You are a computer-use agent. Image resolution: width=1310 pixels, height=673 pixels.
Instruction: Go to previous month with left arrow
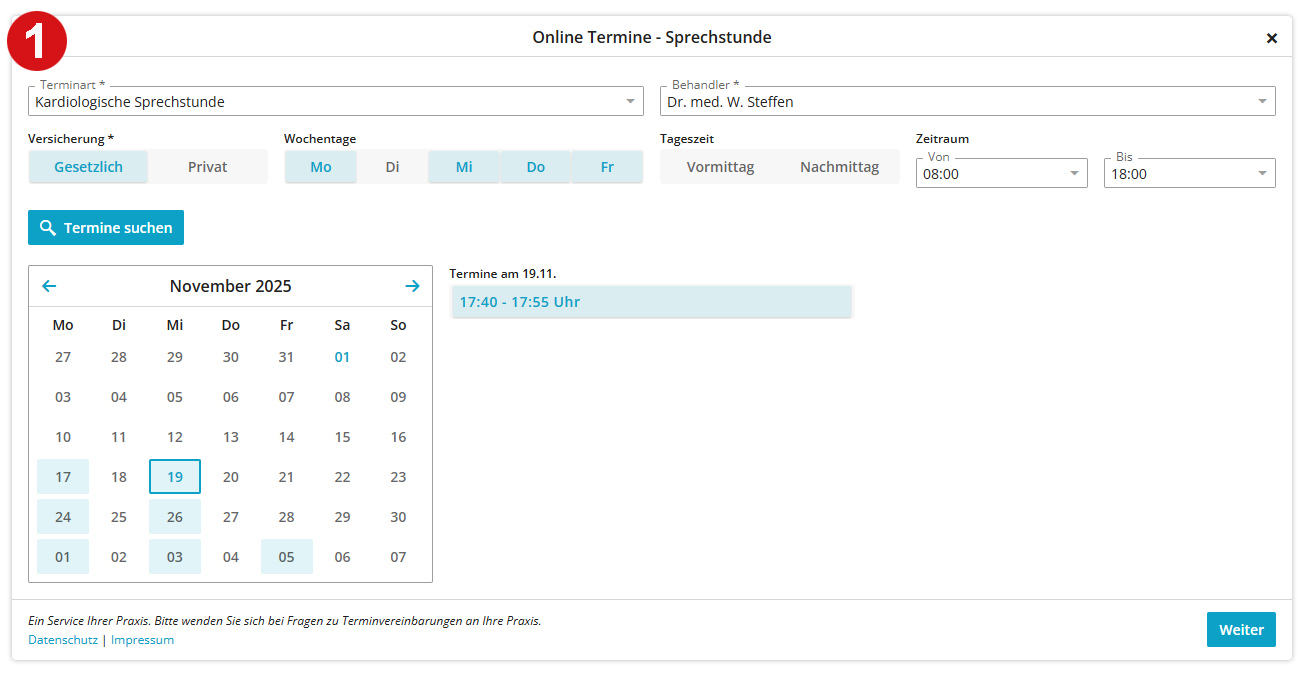(x=49, y=286)
